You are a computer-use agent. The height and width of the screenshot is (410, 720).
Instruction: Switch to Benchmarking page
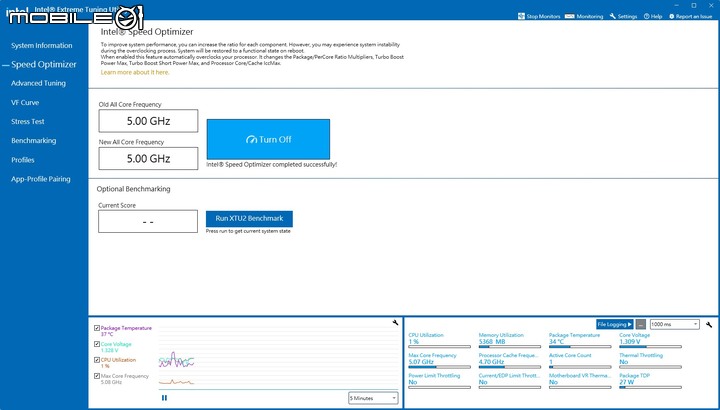[x=34, y=140]
